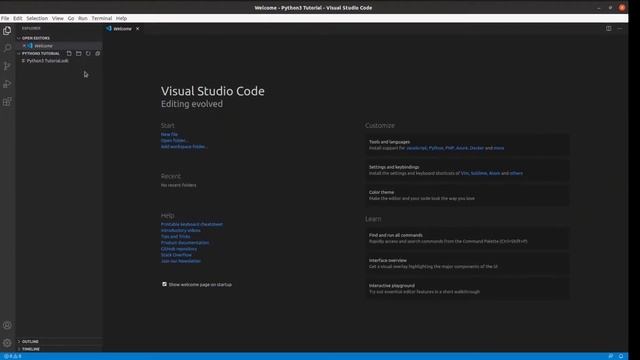Open the Extensions view
This screenshot has width=640, height=360.
[7, 102]
